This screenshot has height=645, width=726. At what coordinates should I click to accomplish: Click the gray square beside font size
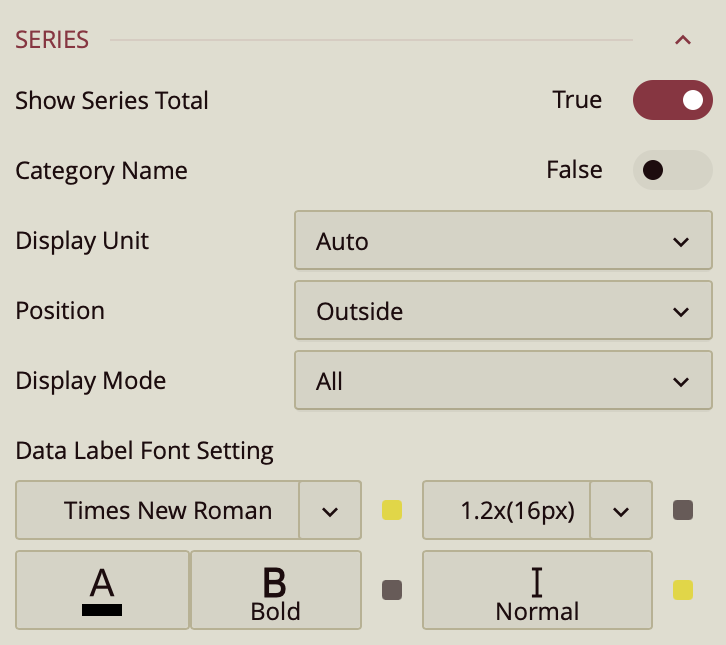click(683, 511)
